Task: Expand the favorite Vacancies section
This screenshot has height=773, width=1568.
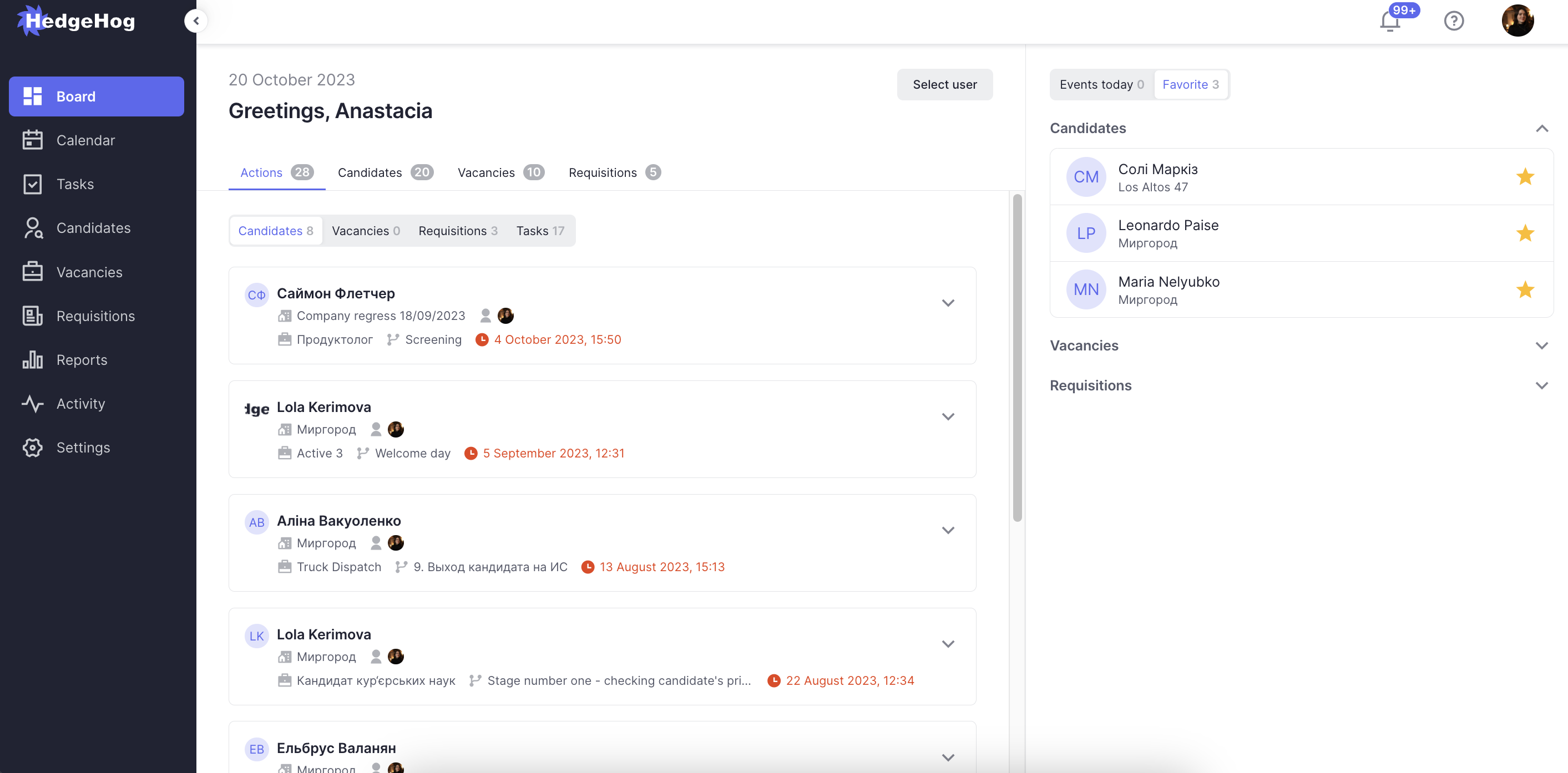Action: [1541, 345]
